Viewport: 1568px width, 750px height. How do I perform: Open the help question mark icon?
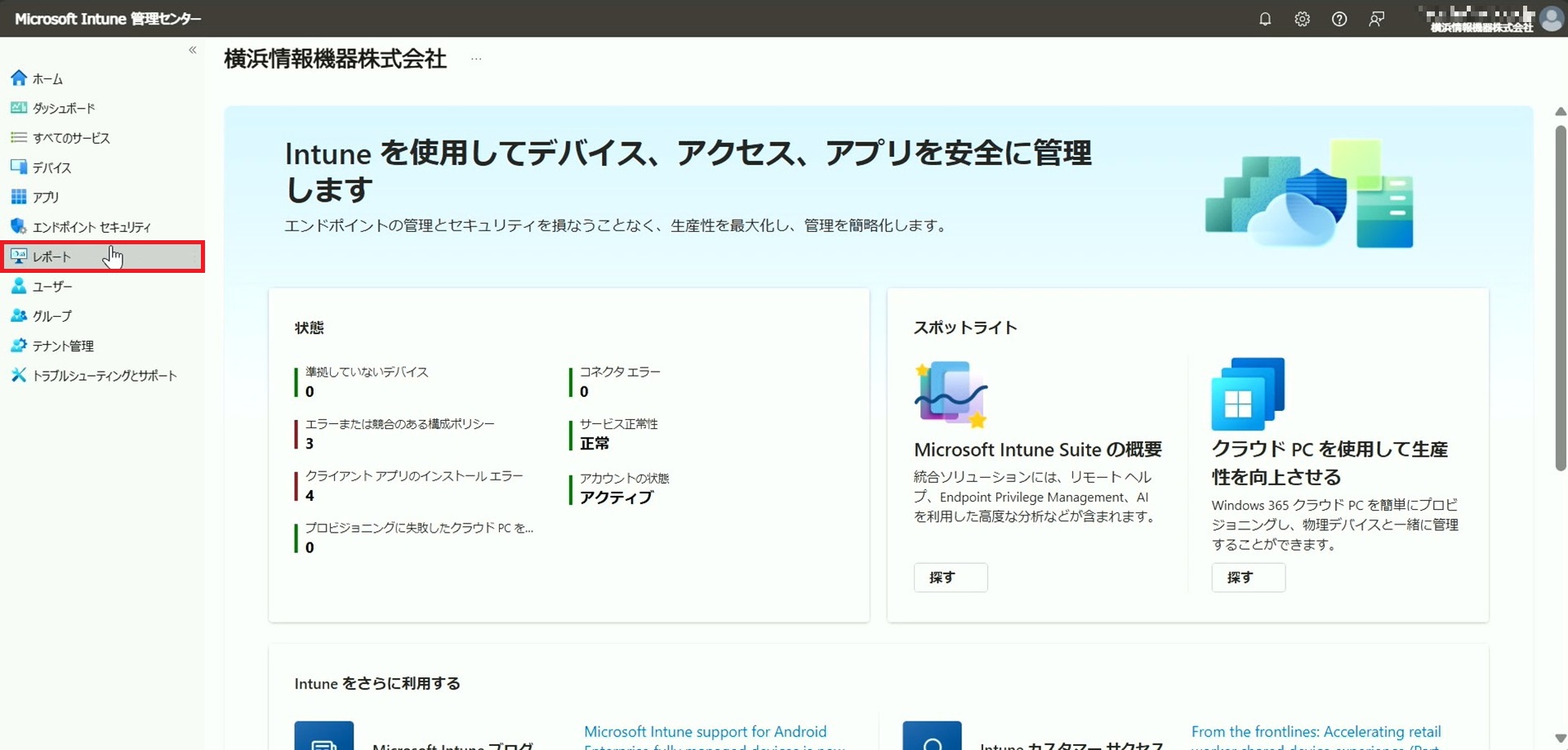click(x=1339, y=19)
